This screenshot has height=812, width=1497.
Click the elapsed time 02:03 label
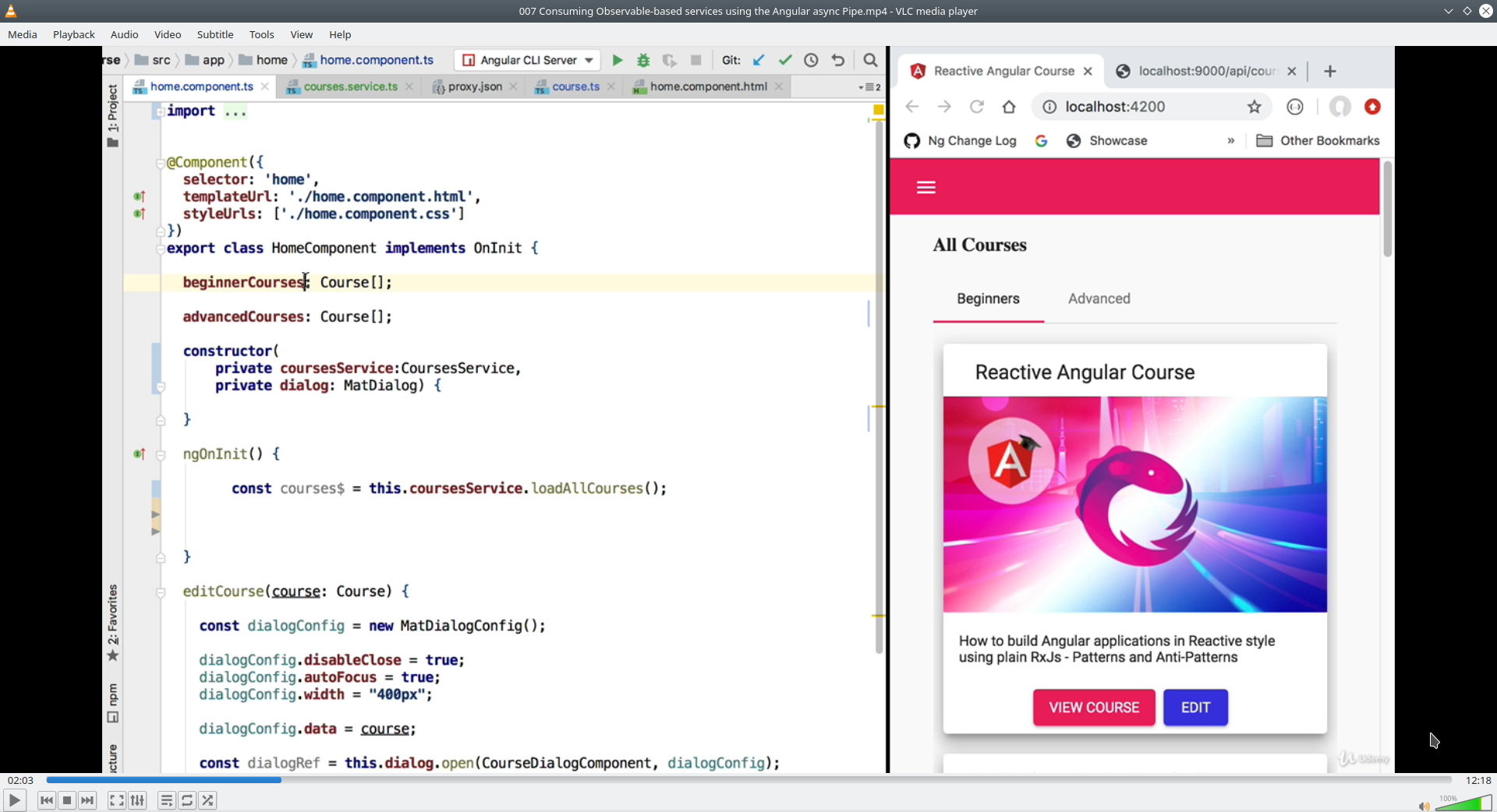click(20, 780)
